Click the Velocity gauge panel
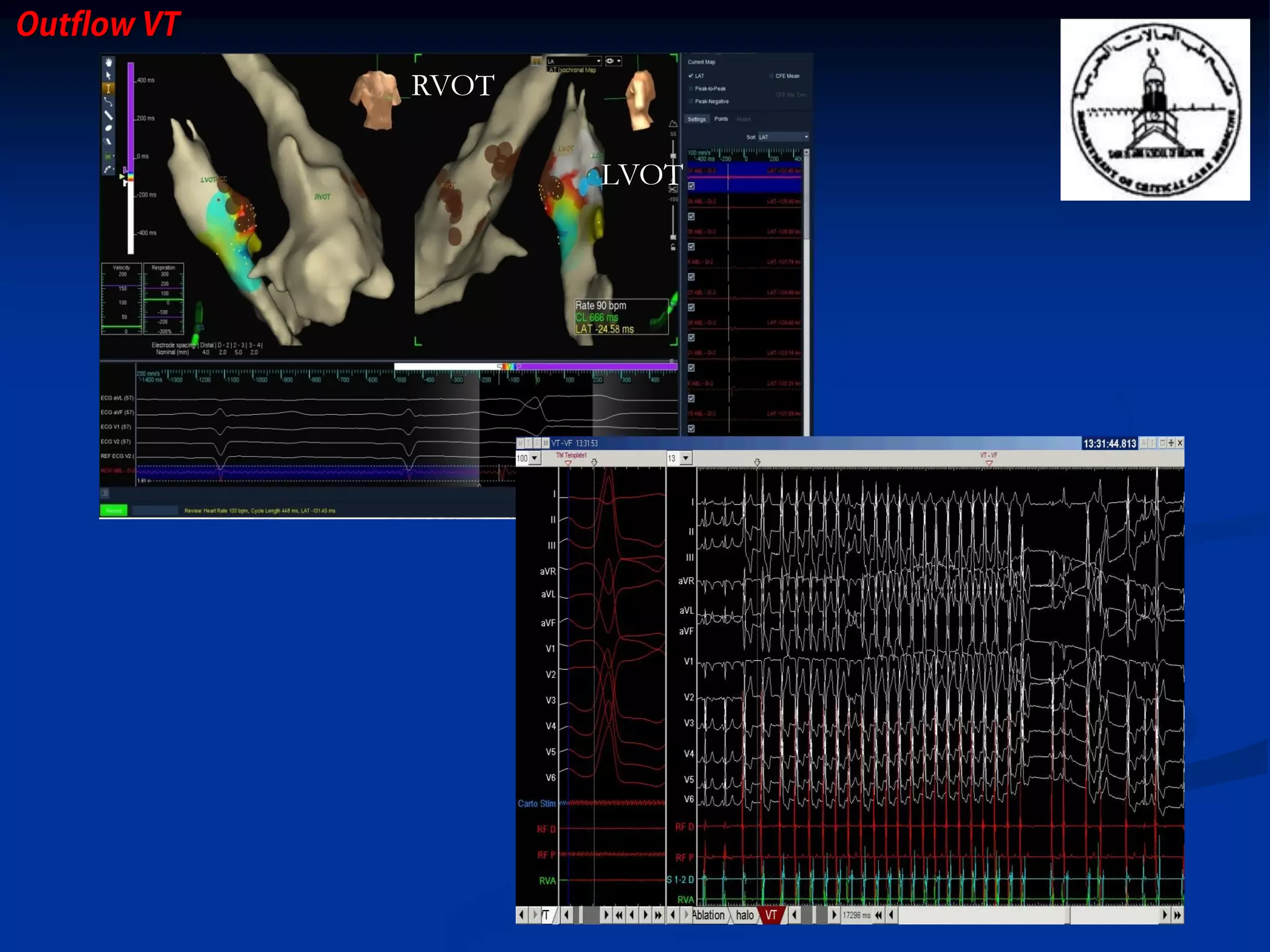Screen dimensions: 1270x952 (122, 299)
